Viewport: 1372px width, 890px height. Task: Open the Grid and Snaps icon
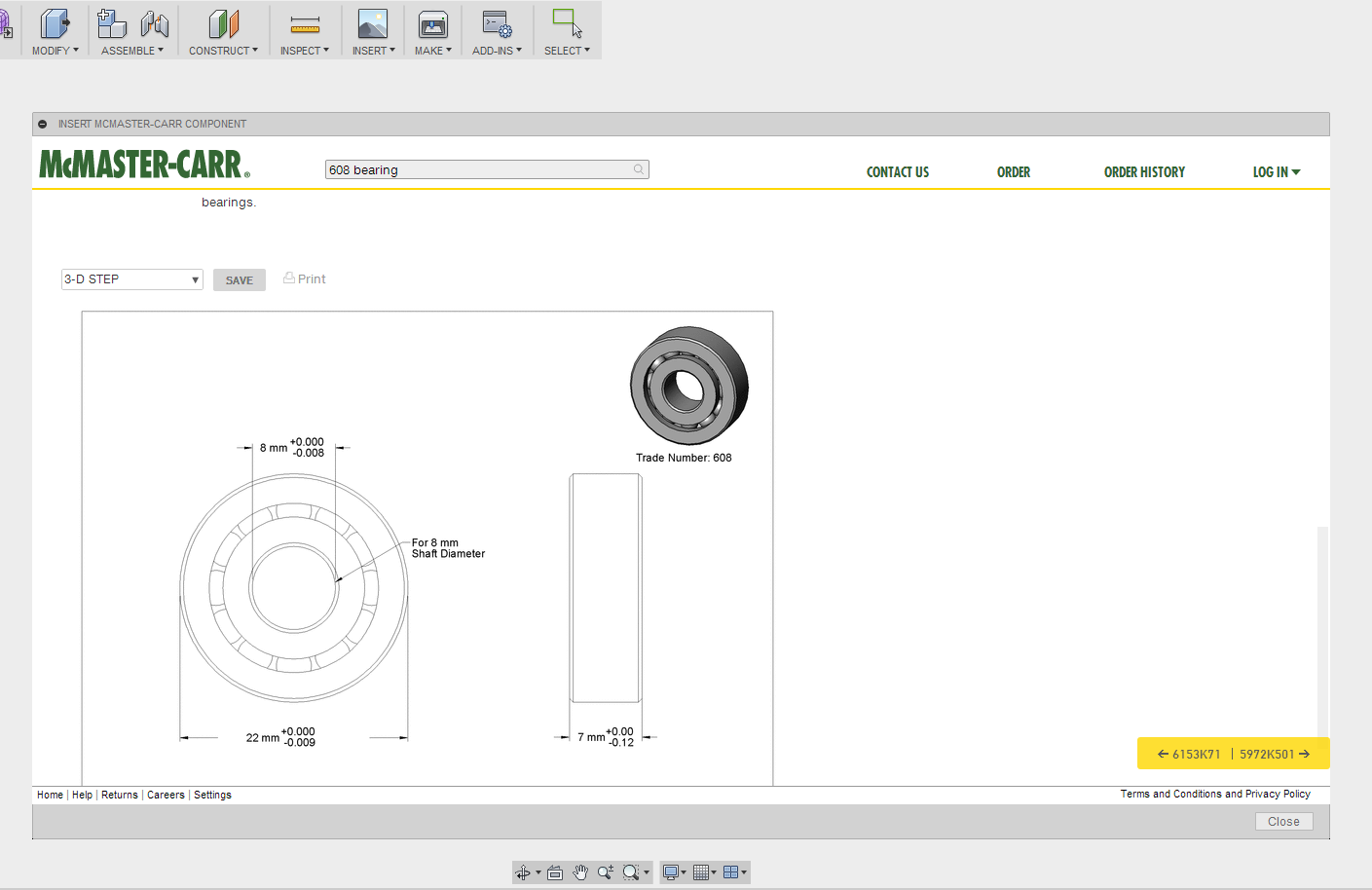(x=701, y=872)
